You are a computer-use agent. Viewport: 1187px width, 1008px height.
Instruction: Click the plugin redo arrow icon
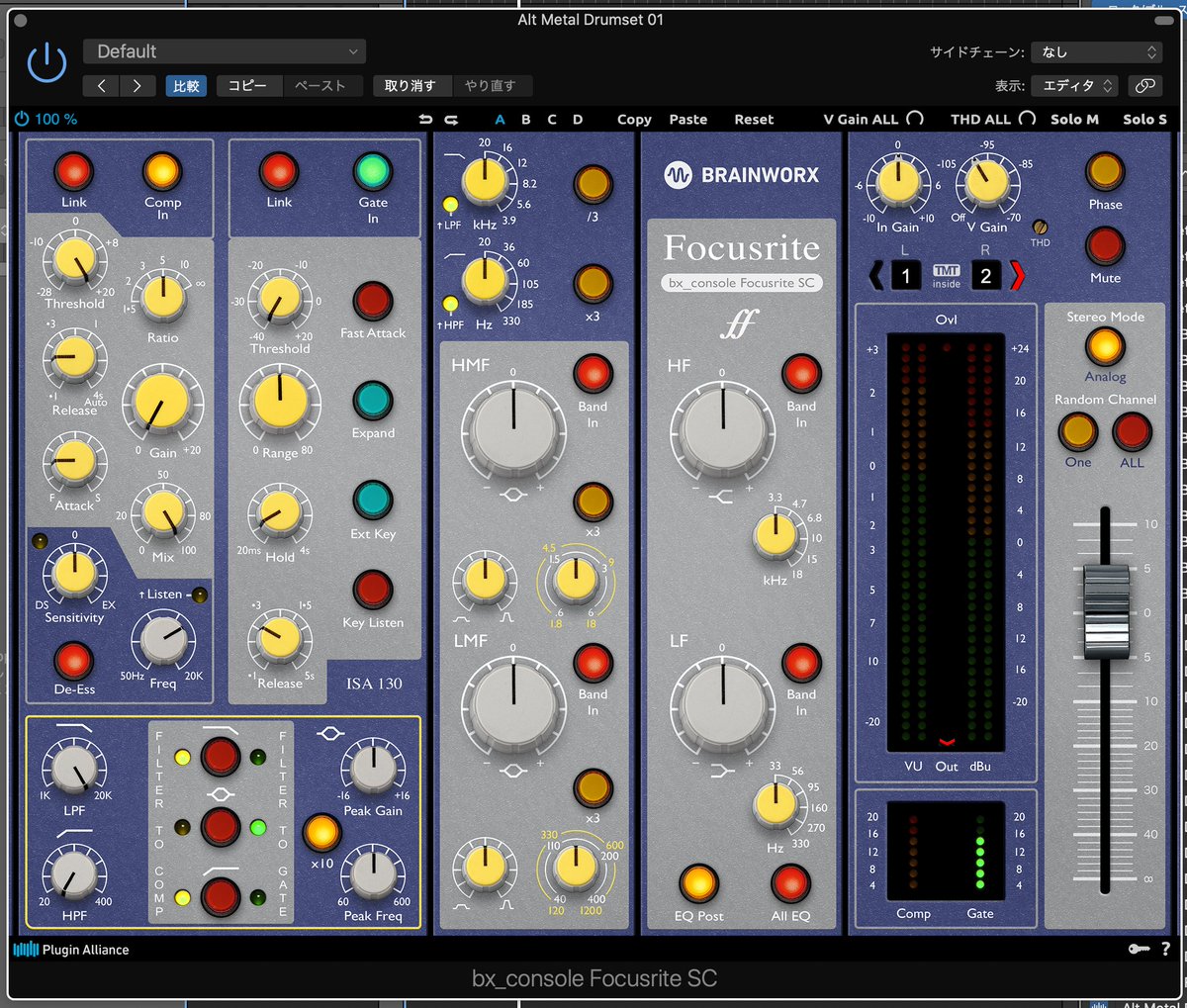click(x=451, y=119)
